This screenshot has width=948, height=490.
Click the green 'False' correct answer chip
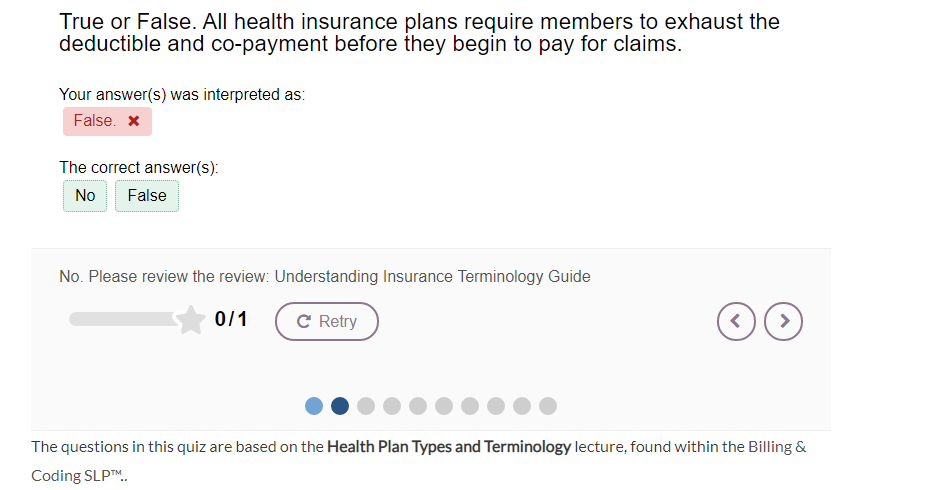[x=147, y=196]
